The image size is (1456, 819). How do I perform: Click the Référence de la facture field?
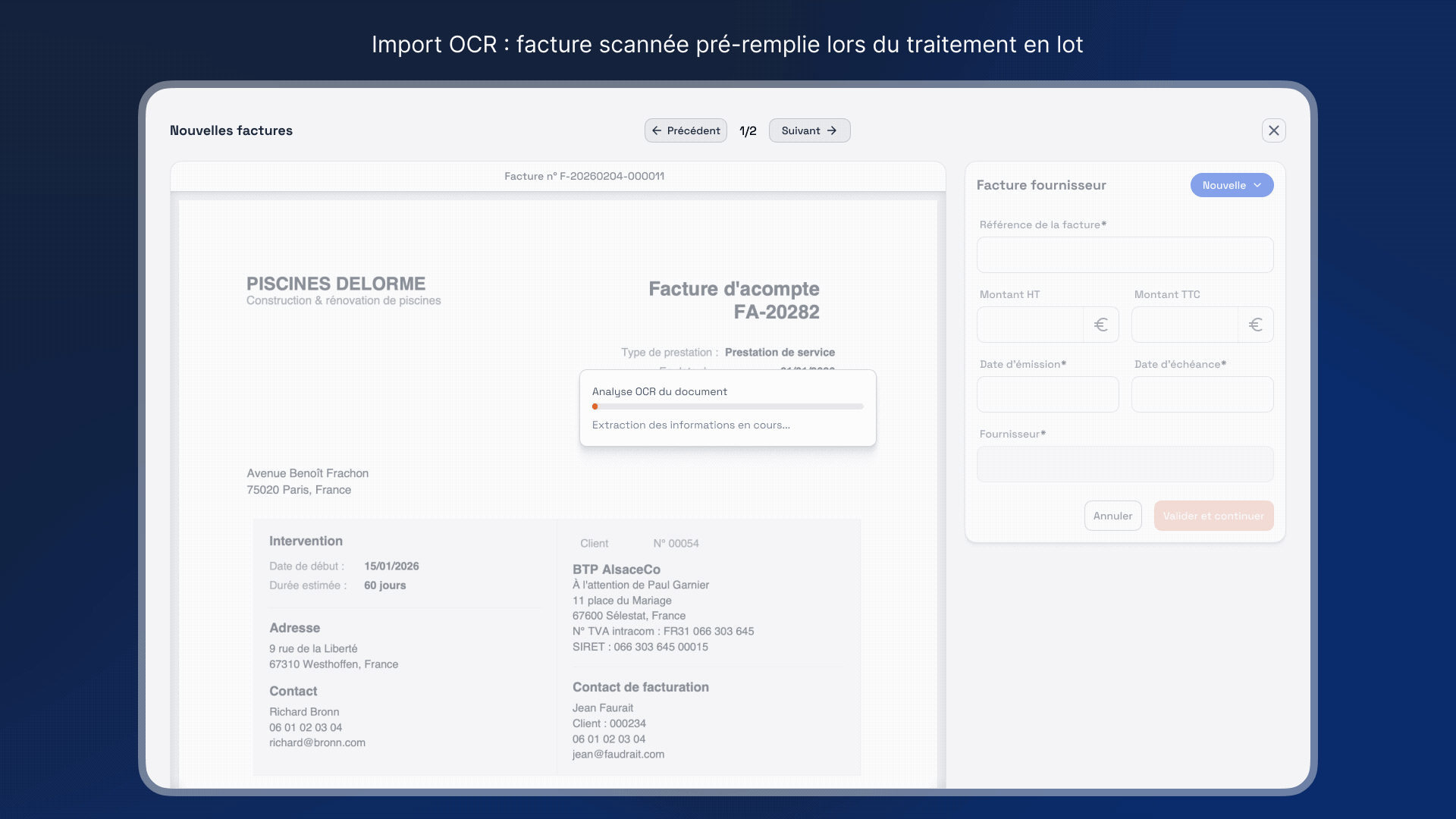click(1125, 255)
